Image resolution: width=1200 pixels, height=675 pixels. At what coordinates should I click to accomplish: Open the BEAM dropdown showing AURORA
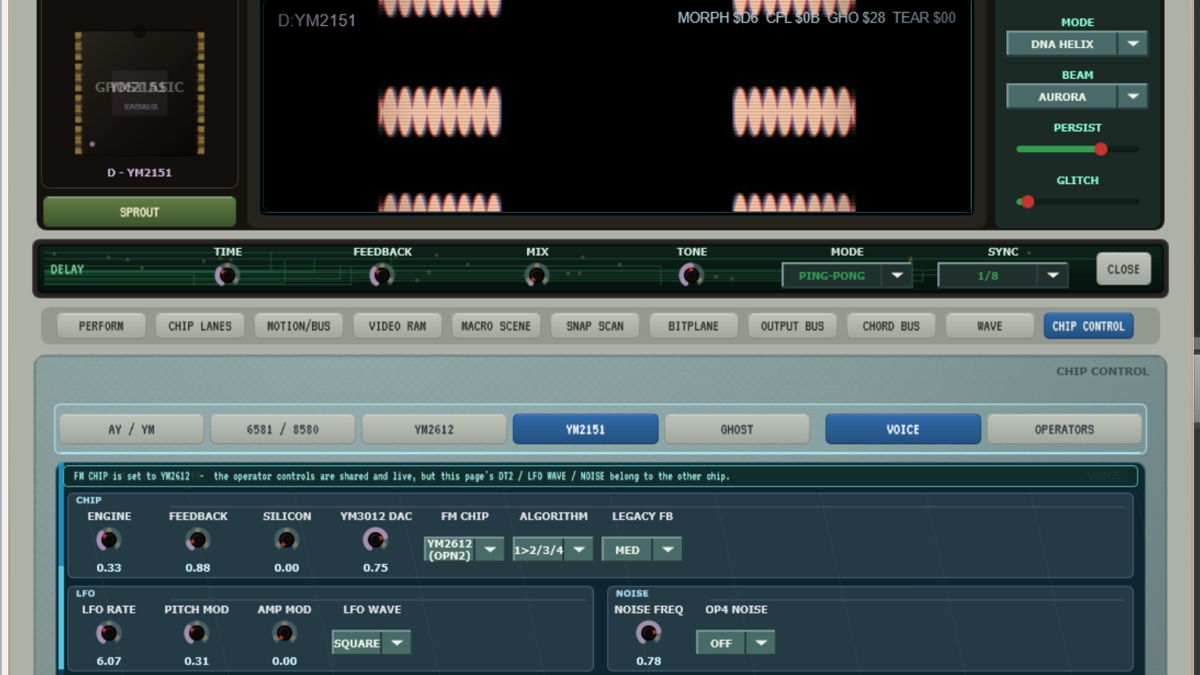(x=1076, y=97)
